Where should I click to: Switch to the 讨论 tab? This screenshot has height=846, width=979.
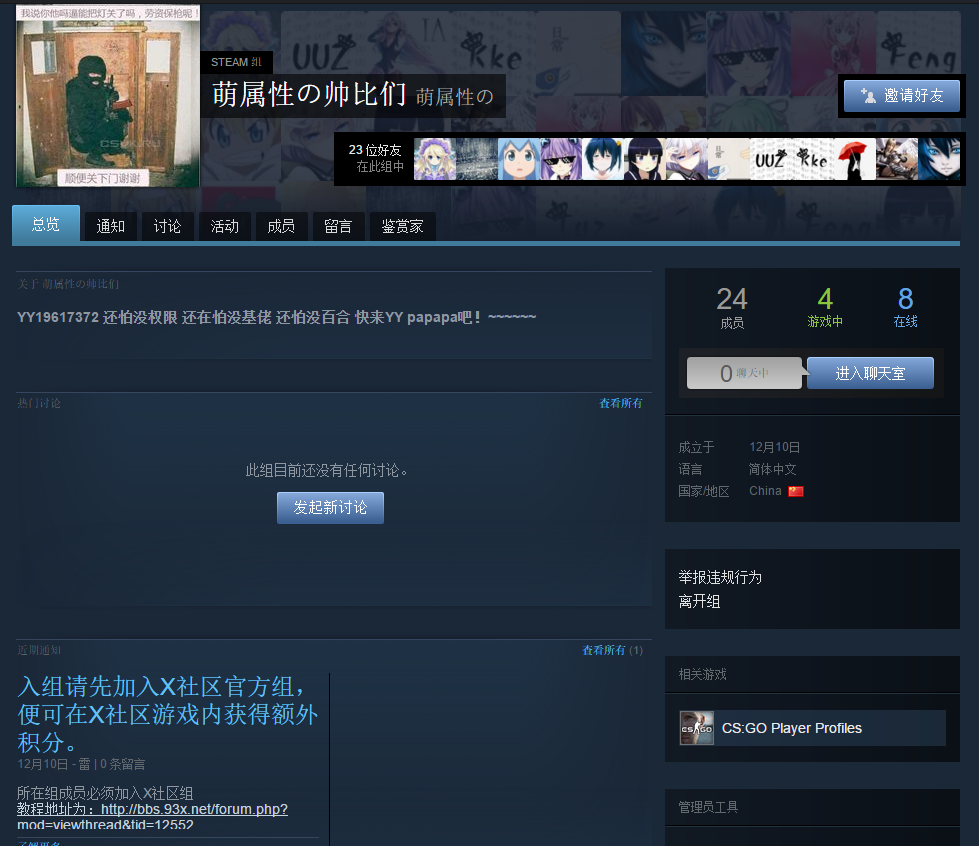click(x=167, y=226)
